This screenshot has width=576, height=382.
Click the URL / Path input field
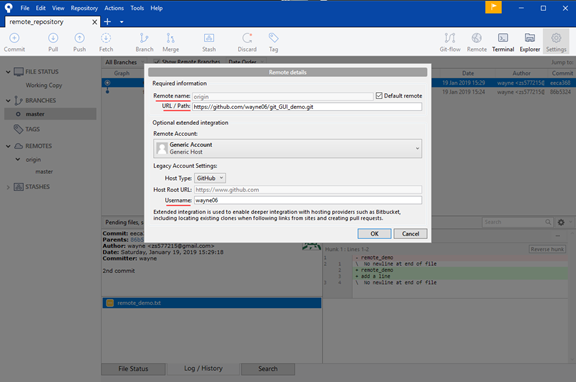click(307, 107)
